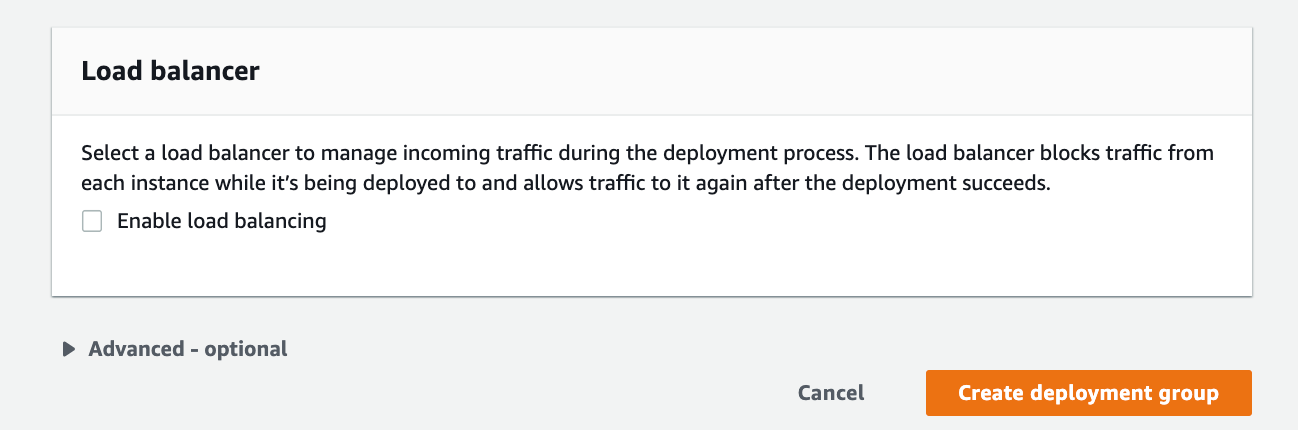Click the triangle arrow beside Advanced
The image size is (1298, 430).
[x=69, y=349]
